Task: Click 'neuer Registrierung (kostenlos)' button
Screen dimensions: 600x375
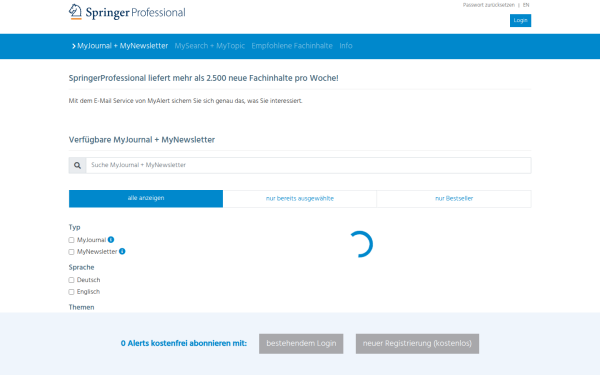Action: [417, 344]
